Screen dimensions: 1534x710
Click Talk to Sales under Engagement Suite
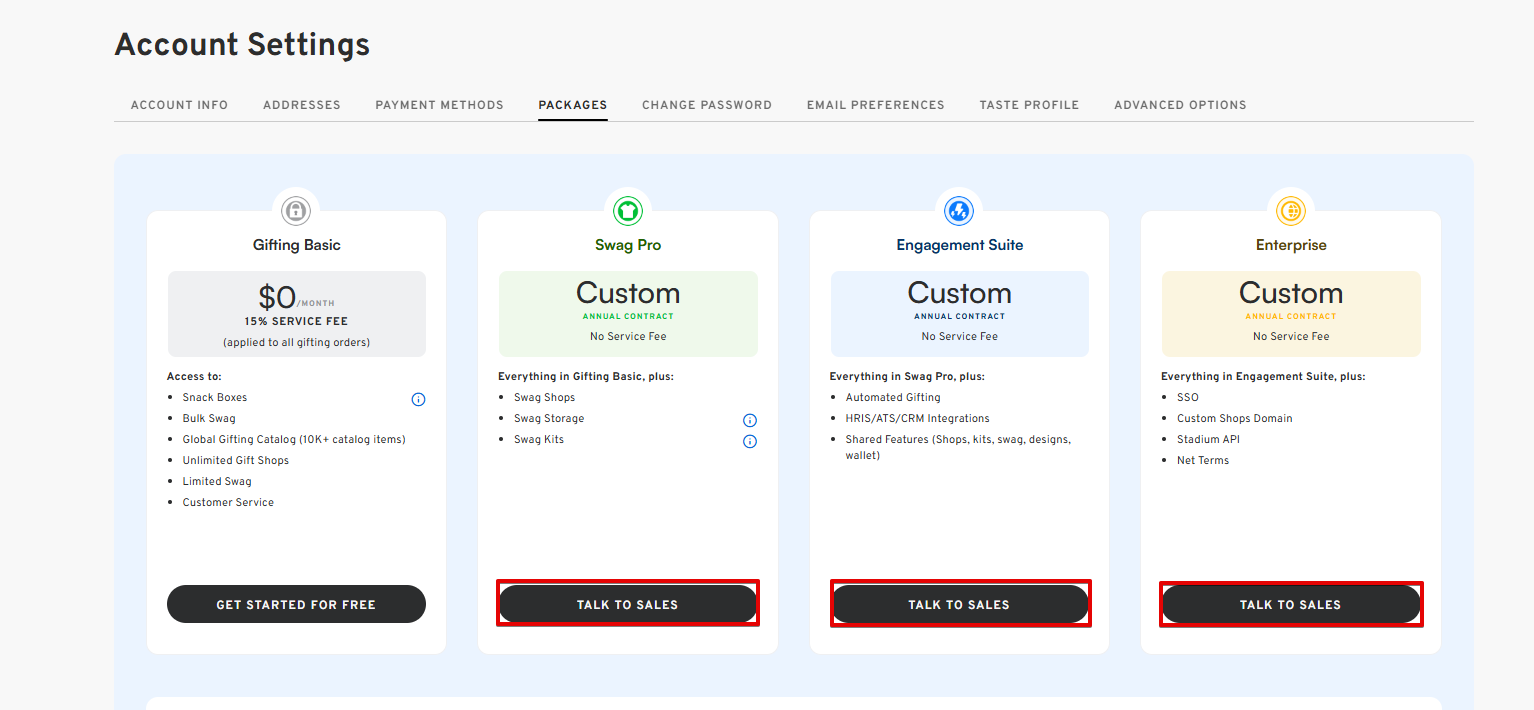(959, 604)
